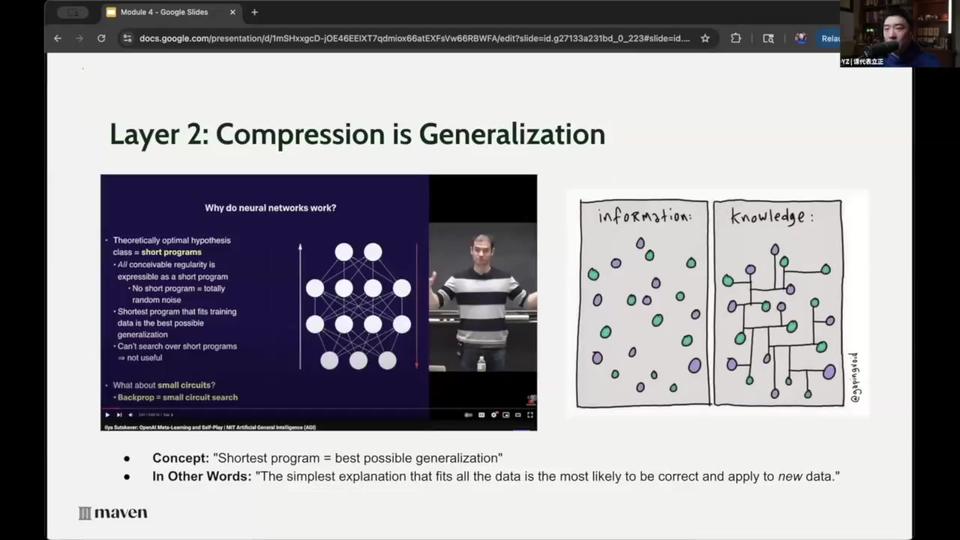Click 'Backprop = small circuit search' text
The image size is (960, 540).
(x=178, y=397)
